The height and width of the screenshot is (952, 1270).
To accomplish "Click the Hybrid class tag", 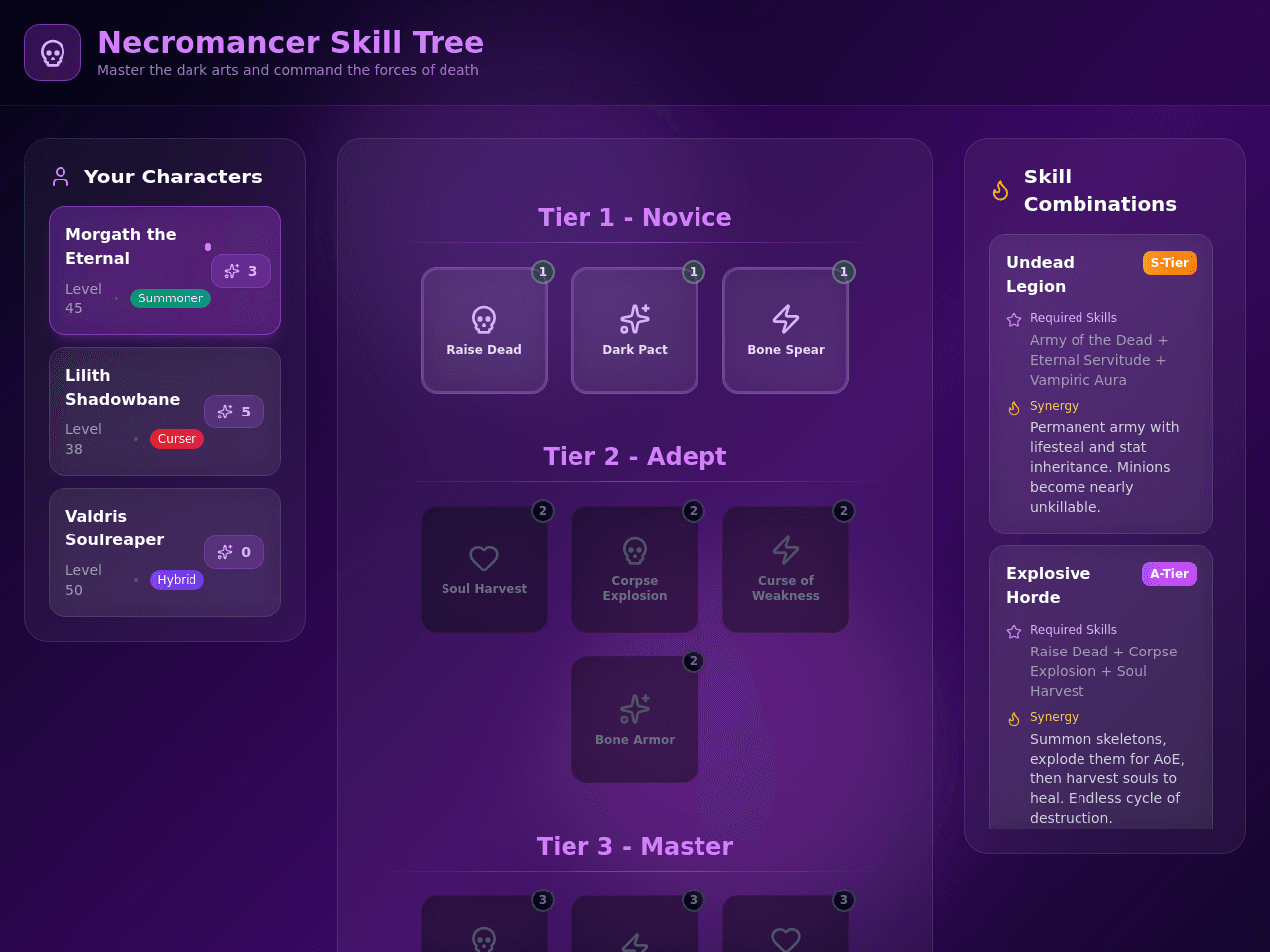I will [177, 580].
